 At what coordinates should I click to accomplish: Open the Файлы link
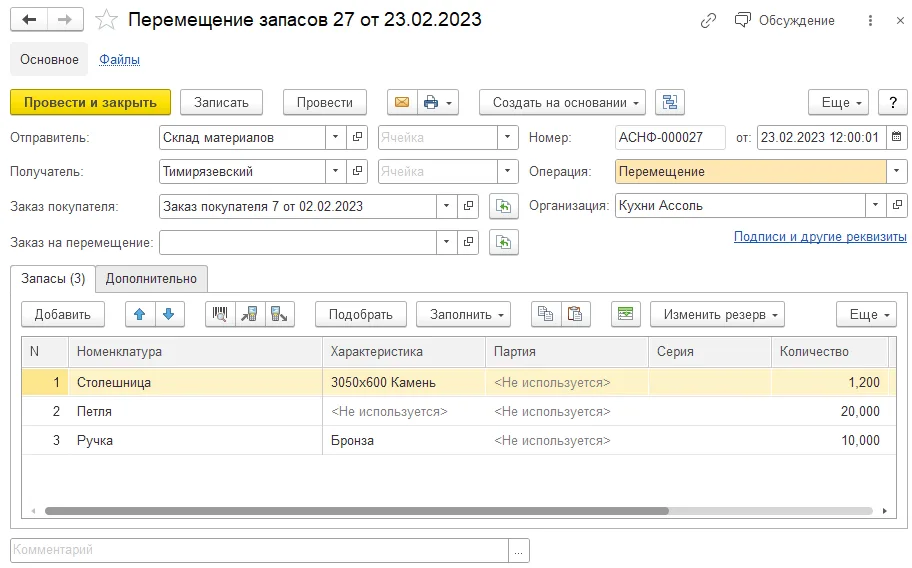tap(119, 59)
